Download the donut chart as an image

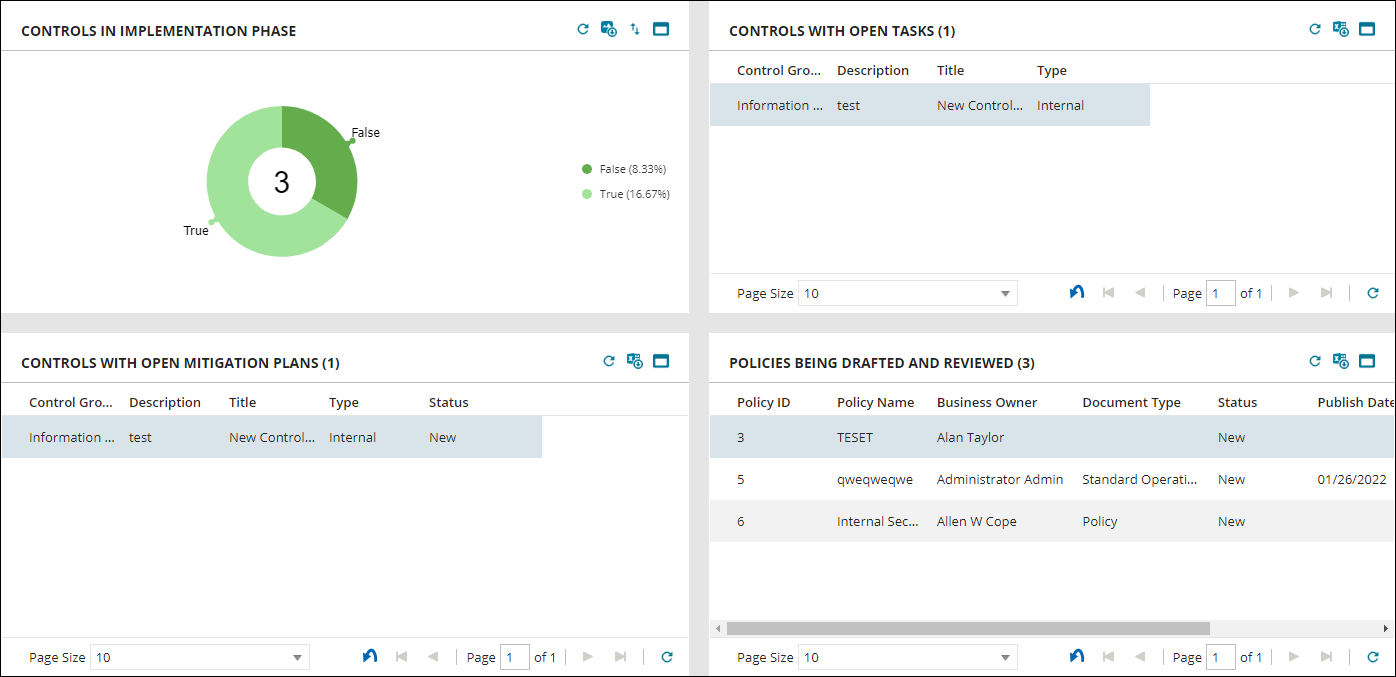608,29
